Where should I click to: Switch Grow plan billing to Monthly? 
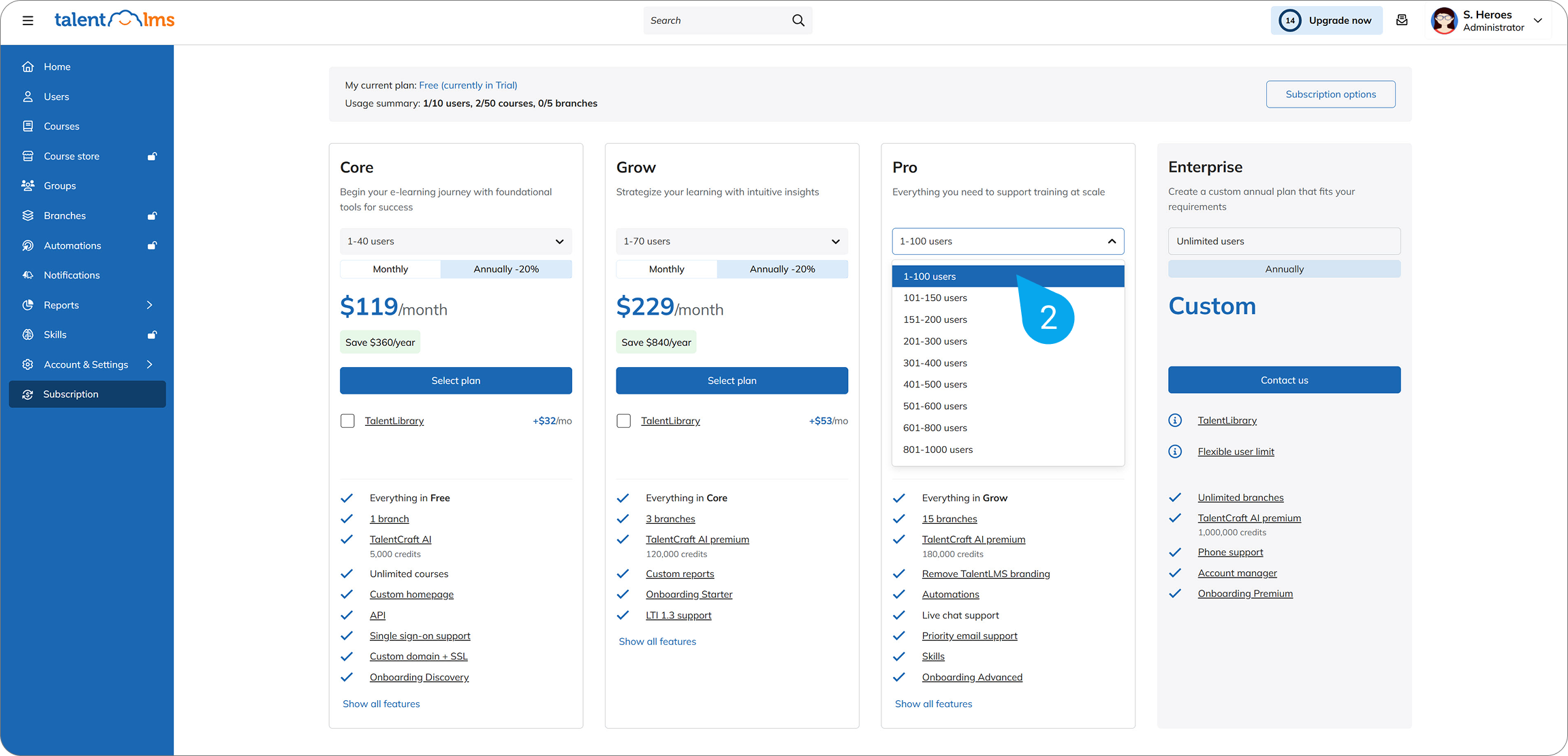pos(666,269)
